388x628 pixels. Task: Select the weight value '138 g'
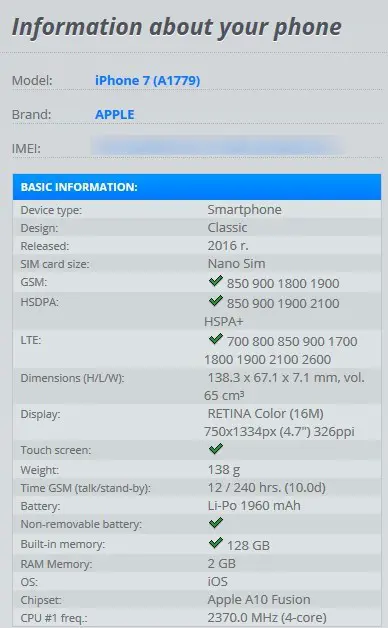pyautogui.click(x=223, y=470)
